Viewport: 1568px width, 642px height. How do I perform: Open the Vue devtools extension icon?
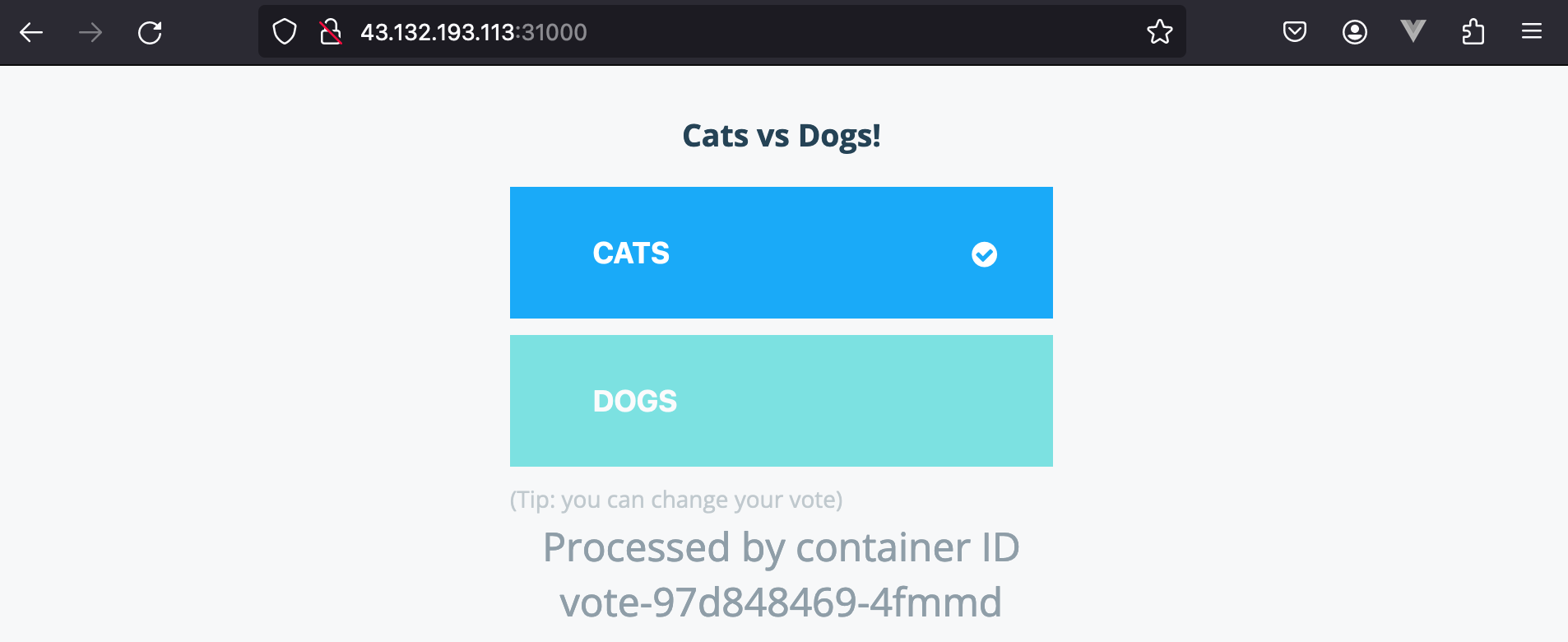pos(1413,32)
